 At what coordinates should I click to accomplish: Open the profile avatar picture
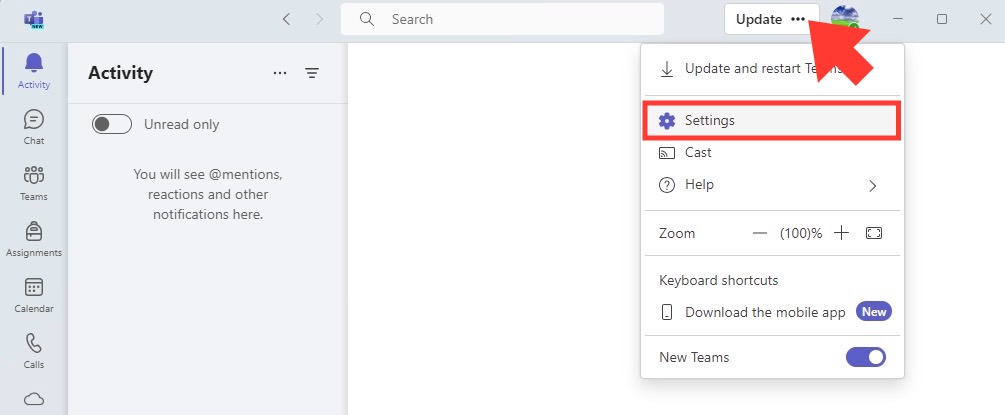(x=845, y=19)
